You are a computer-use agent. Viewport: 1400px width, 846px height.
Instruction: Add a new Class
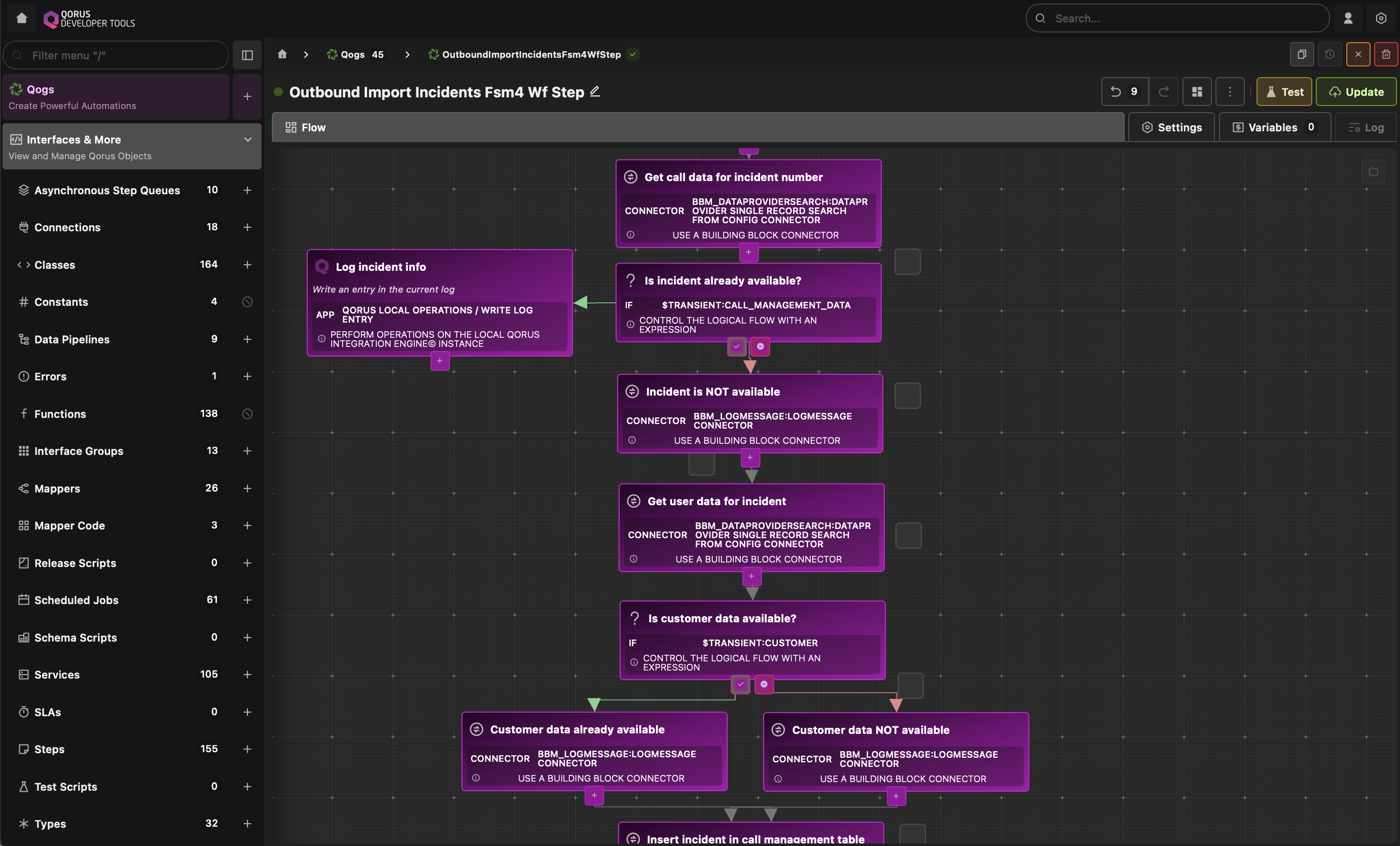[247, 265]
